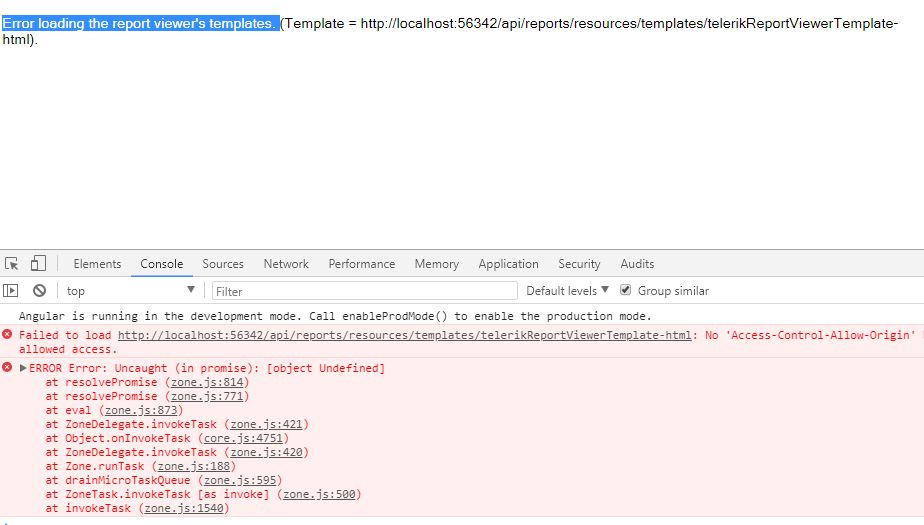Switch to the Elements tab
This screenshot has width=924, height=525.
(x=97, y=264)
